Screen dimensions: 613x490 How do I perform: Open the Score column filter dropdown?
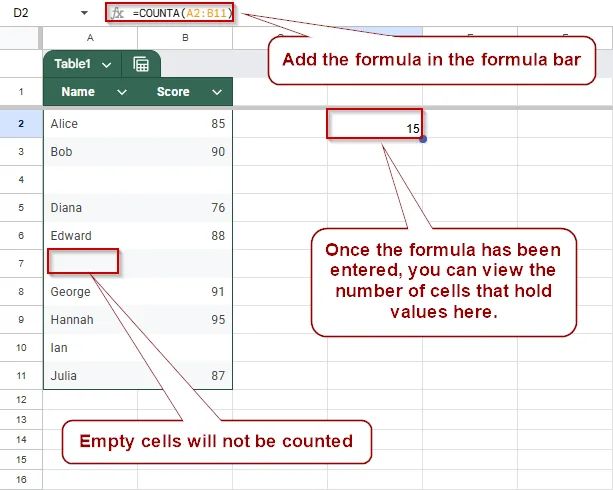217,93
